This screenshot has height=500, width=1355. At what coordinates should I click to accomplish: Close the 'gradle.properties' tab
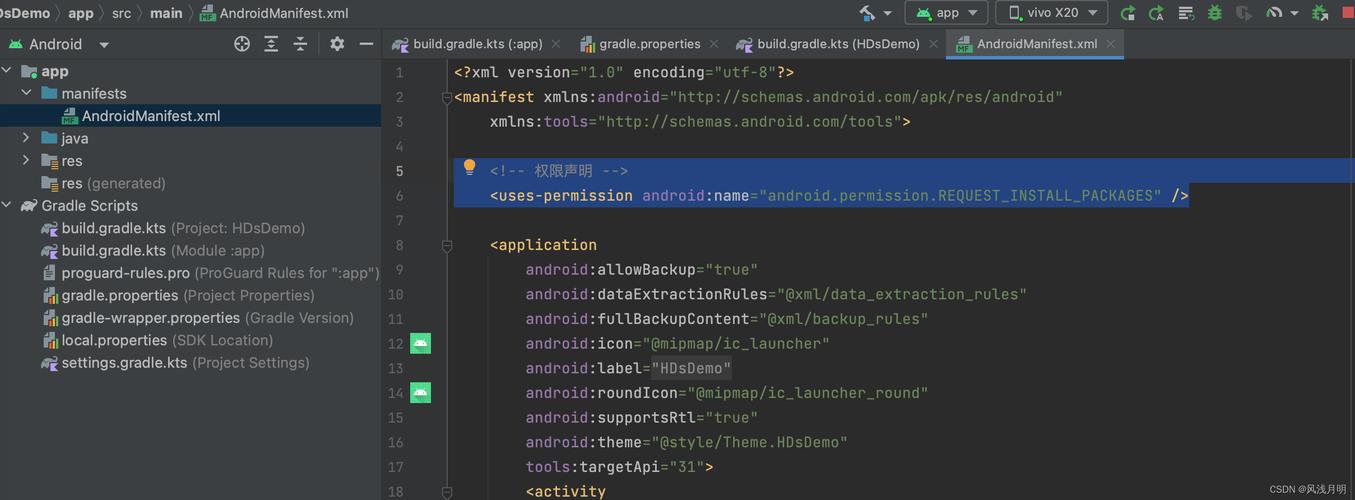pyautogui.click(x=714, y=44)
